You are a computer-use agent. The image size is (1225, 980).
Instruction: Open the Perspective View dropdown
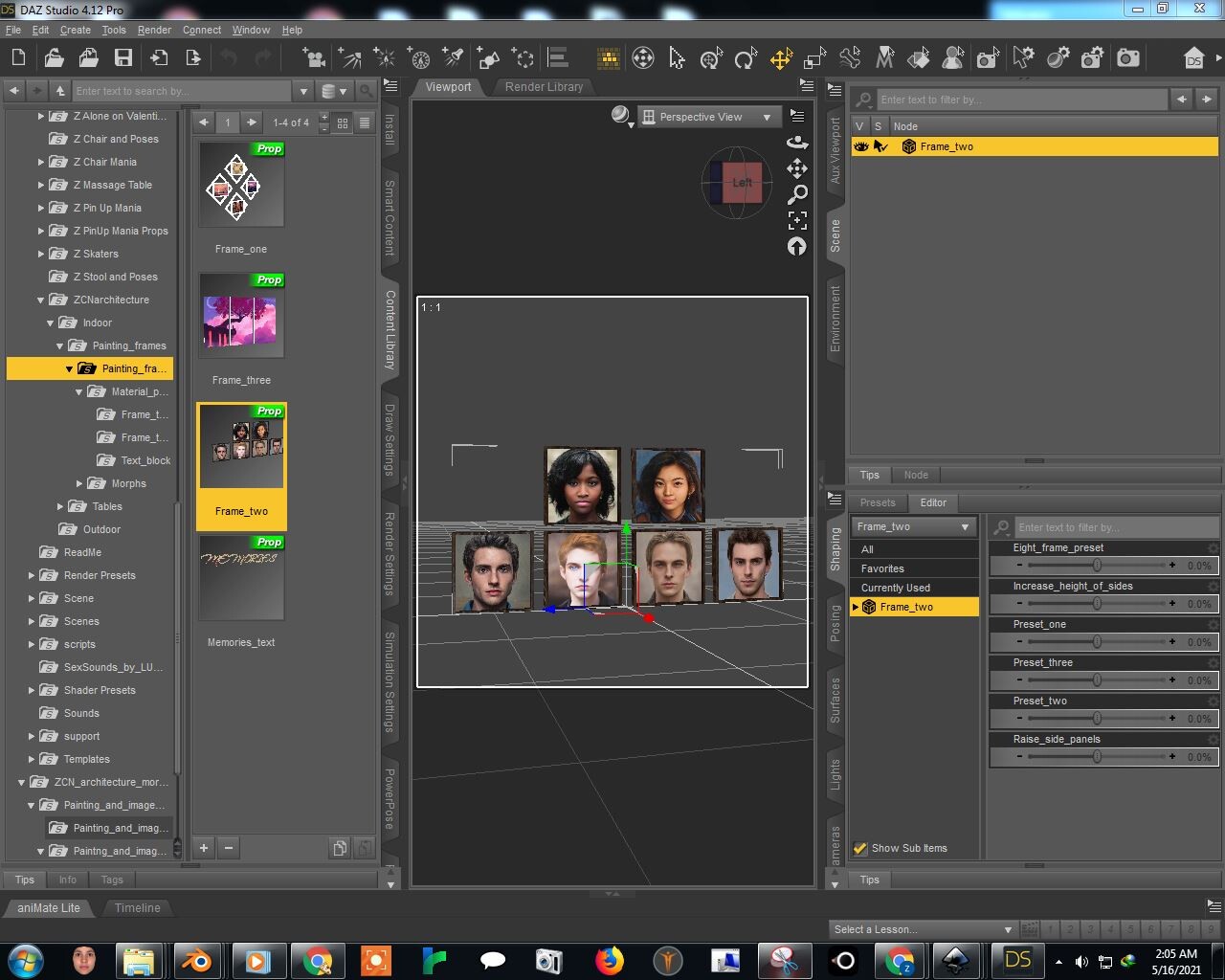707,117
